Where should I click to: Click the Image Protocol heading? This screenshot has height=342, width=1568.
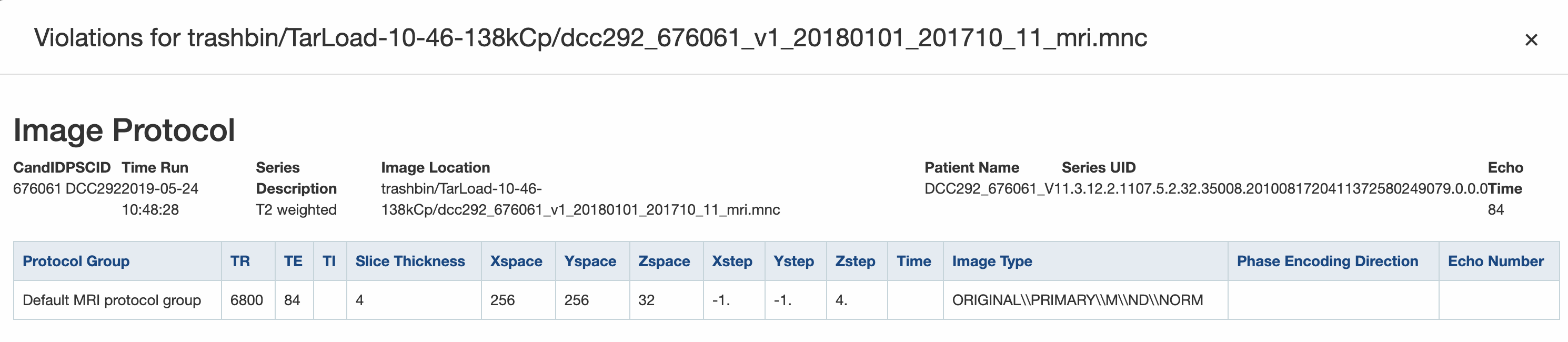tap(125, 129)
